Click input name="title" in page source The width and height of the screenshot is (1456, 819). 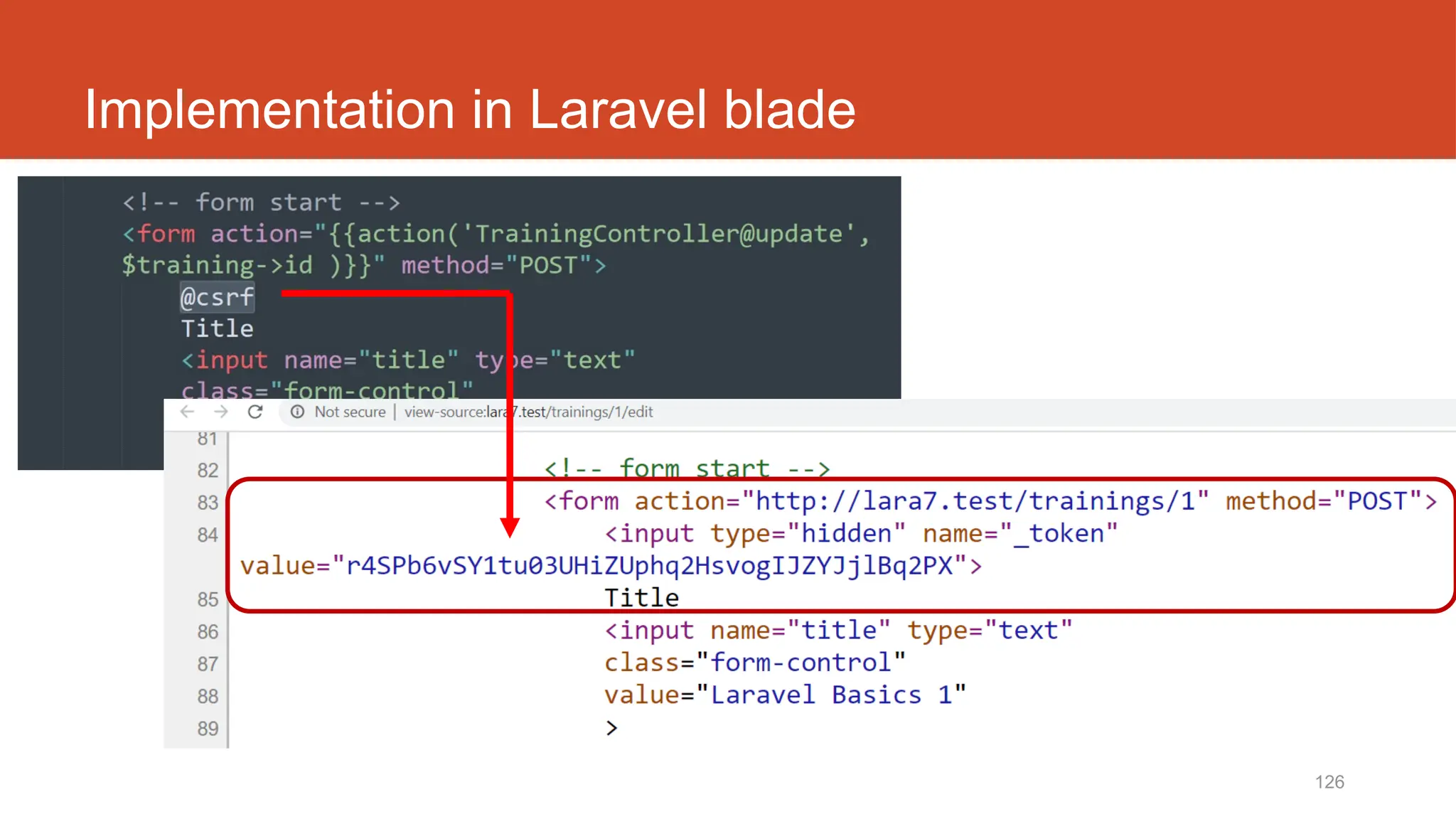point(838,631)
